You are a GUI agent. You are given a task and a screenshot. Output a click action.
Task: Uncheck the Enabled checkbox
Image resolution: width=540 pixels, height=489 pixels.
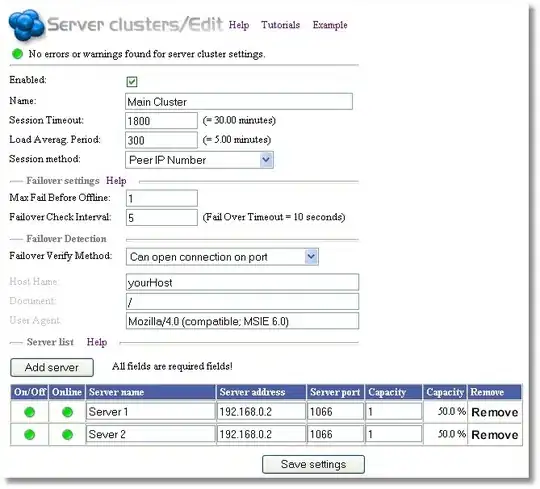[132, 82]
